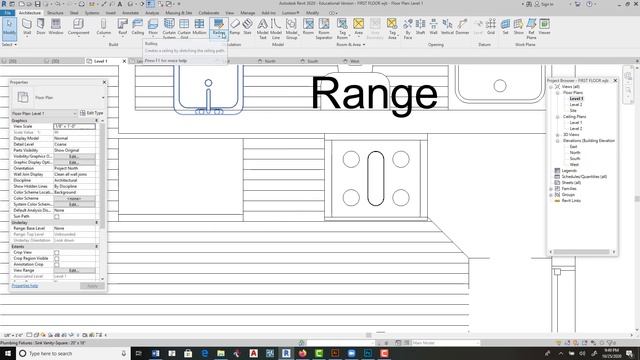
Task: Select the Area tool
Action: tap(358, 27)
